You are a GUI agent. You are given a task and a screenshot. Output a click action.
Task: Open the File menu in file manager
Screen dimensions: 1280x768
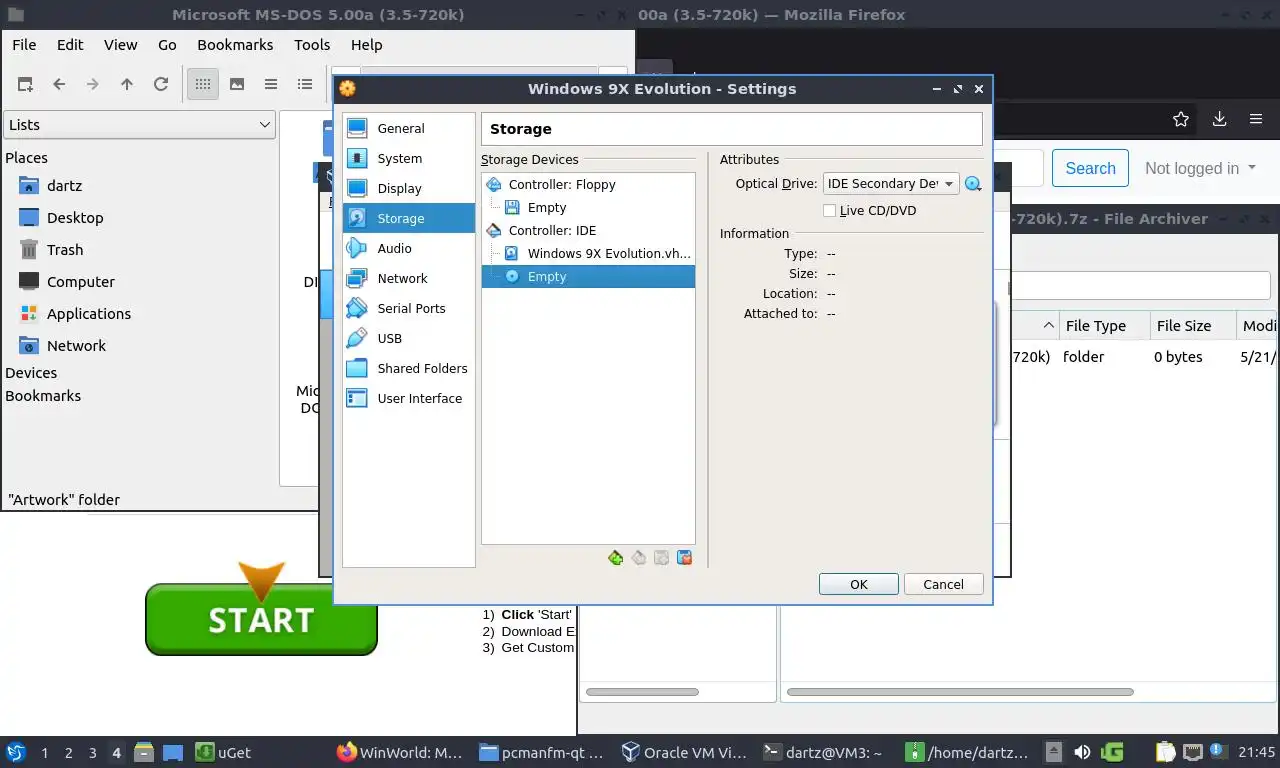tap(24, 44)
